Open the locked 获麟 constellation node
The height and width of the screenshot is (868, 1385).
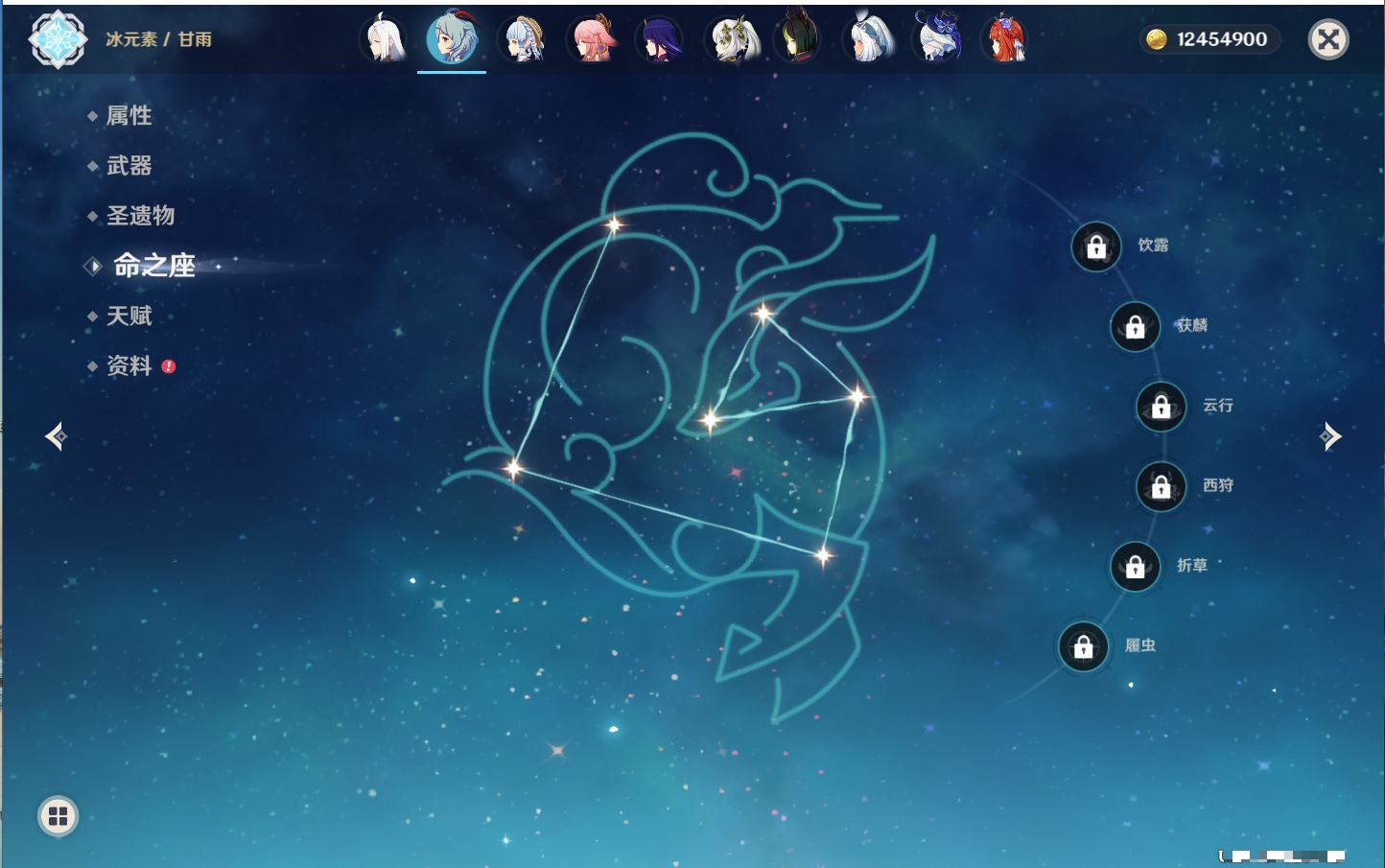point(1136,327)
